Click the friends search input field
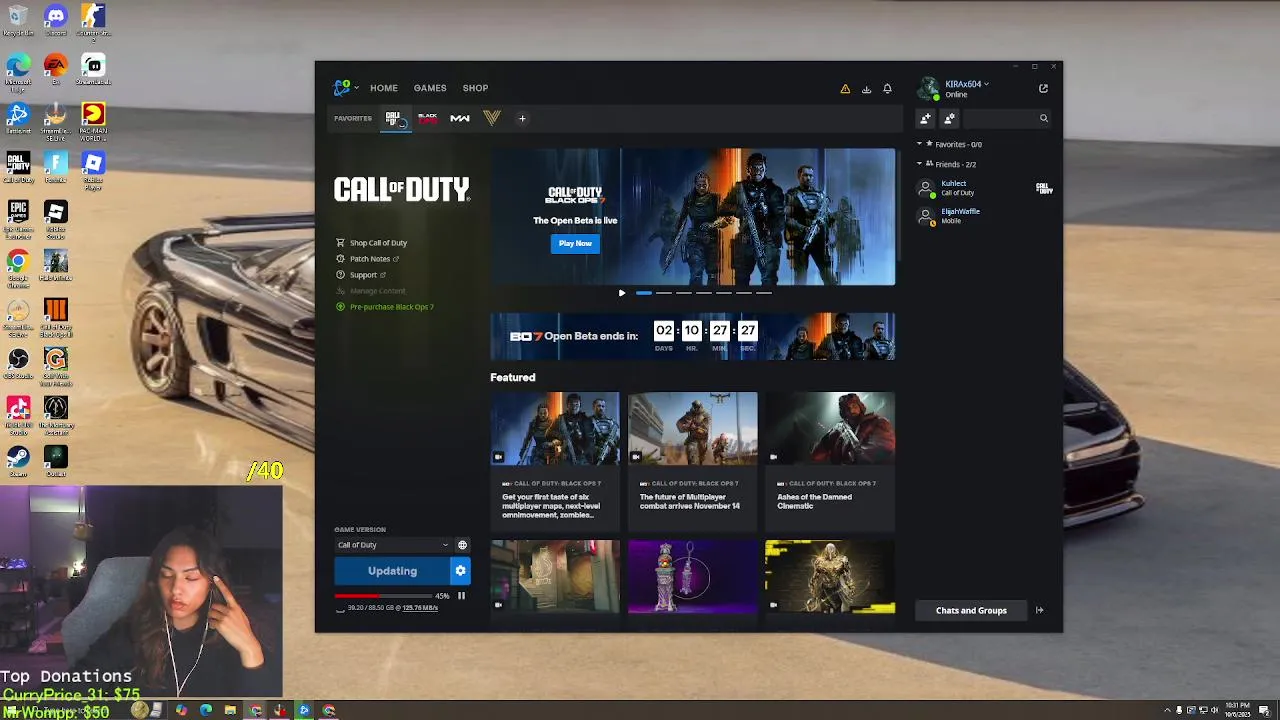This screenshot has height=720, width=1280. (x=1000, y=118)
